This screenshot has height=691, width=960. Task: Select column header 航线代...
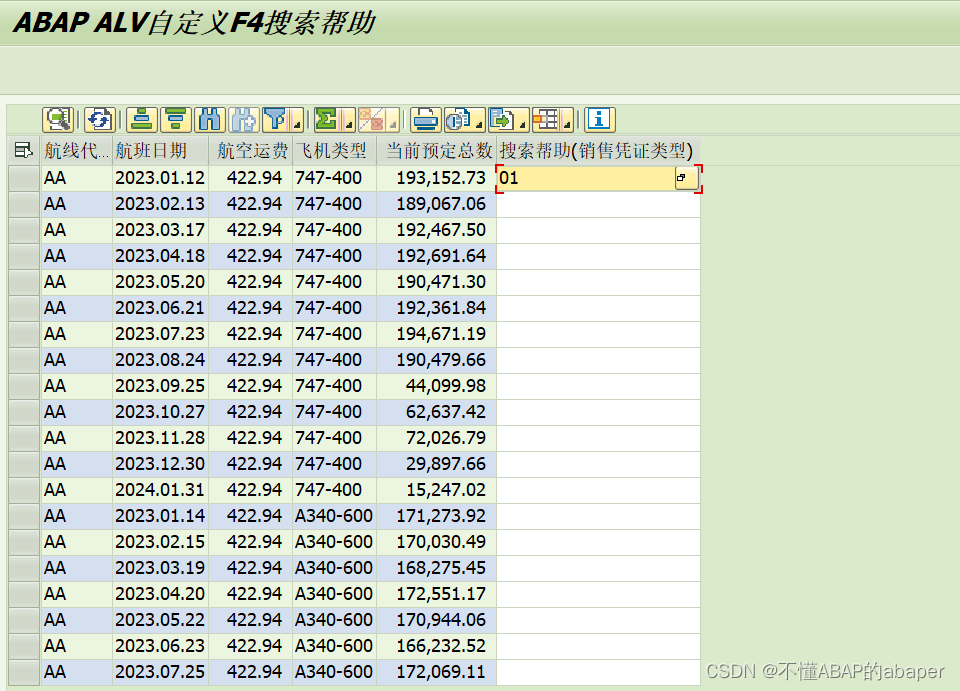click(x=76, y=150)
